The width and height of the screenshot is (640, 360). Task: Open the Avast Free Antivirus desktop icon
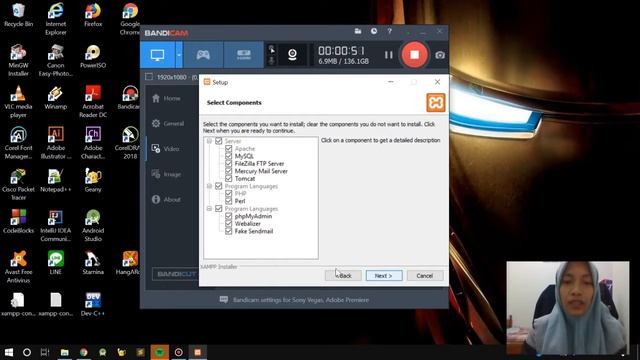18,267
